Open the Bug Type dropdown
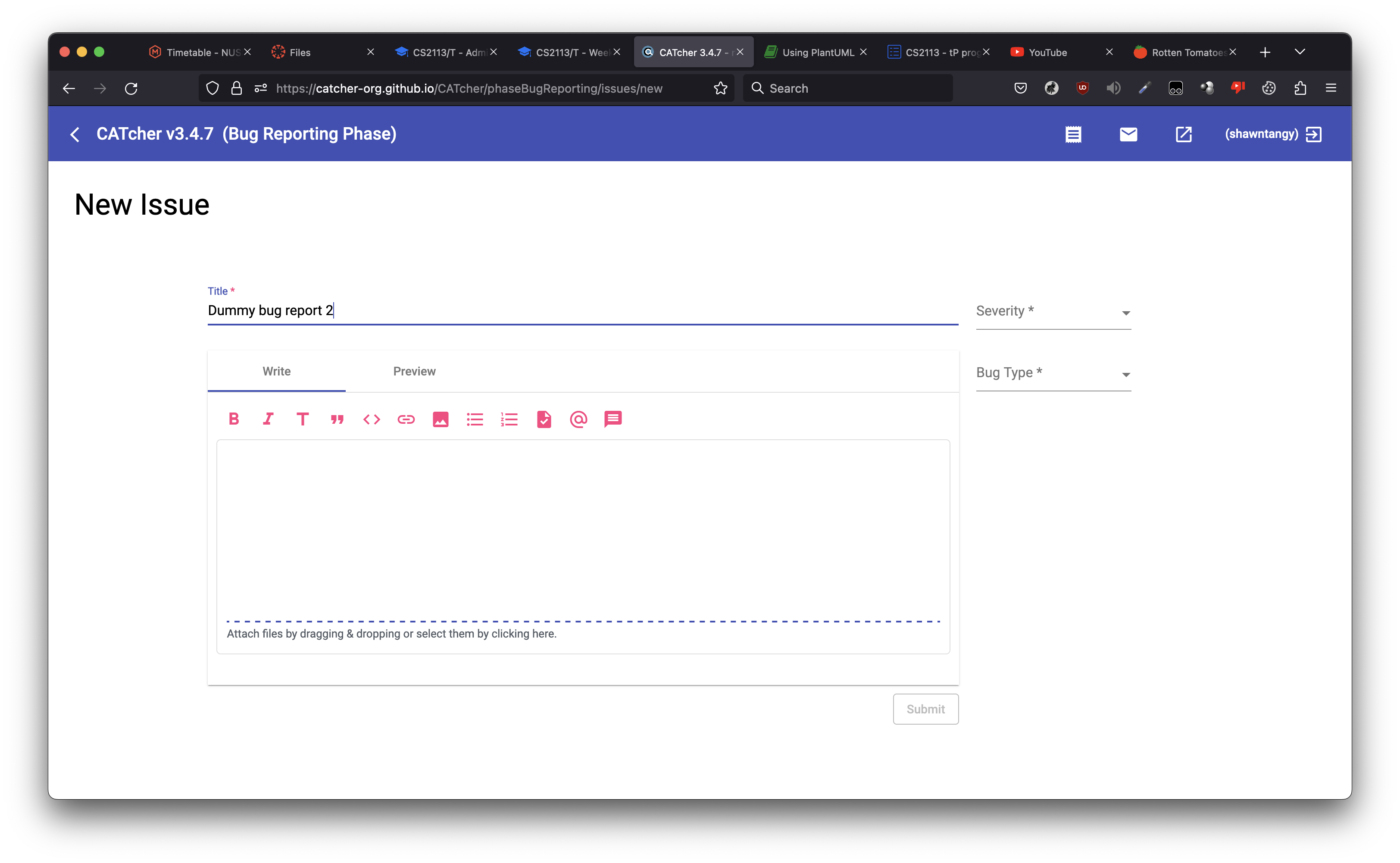The height and width of the screenshot is (863, 1400). [1053, 374]
